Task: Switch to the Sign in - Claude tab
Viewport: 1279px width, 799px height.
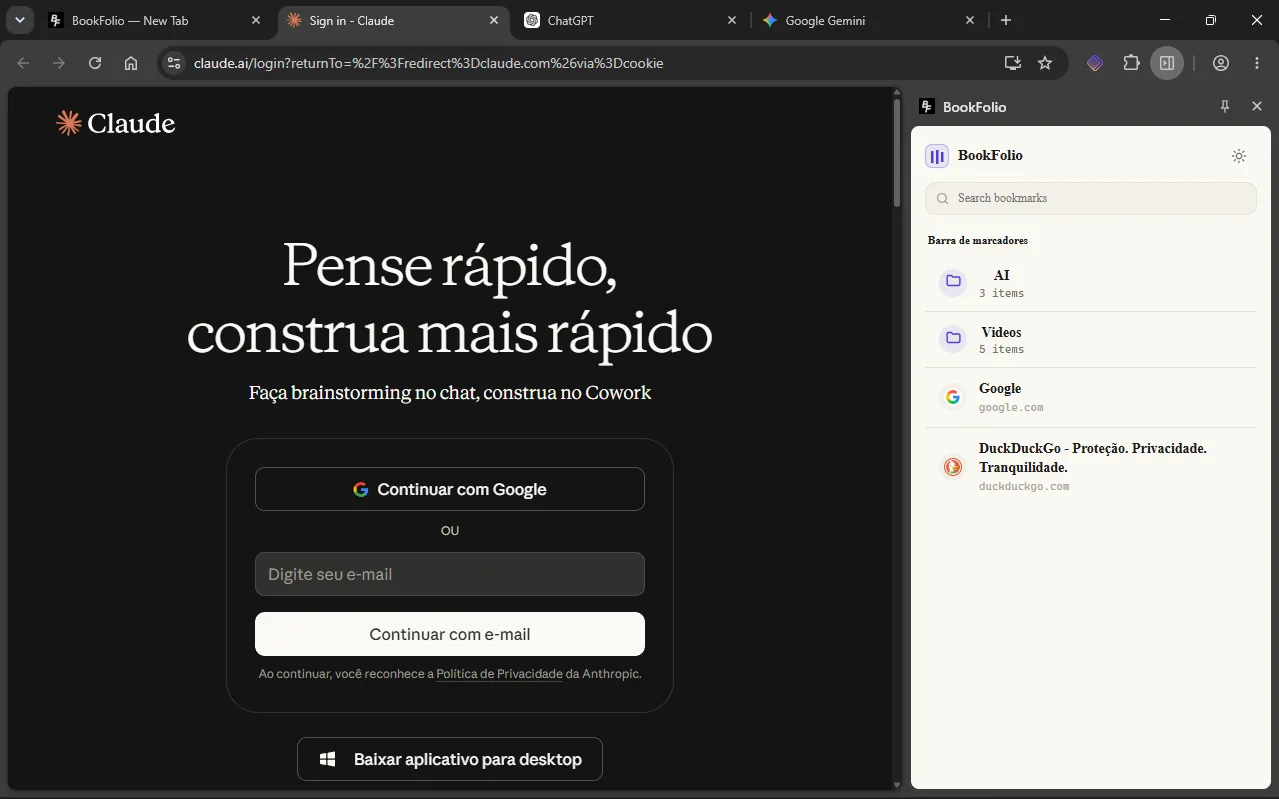Action: 393,20
